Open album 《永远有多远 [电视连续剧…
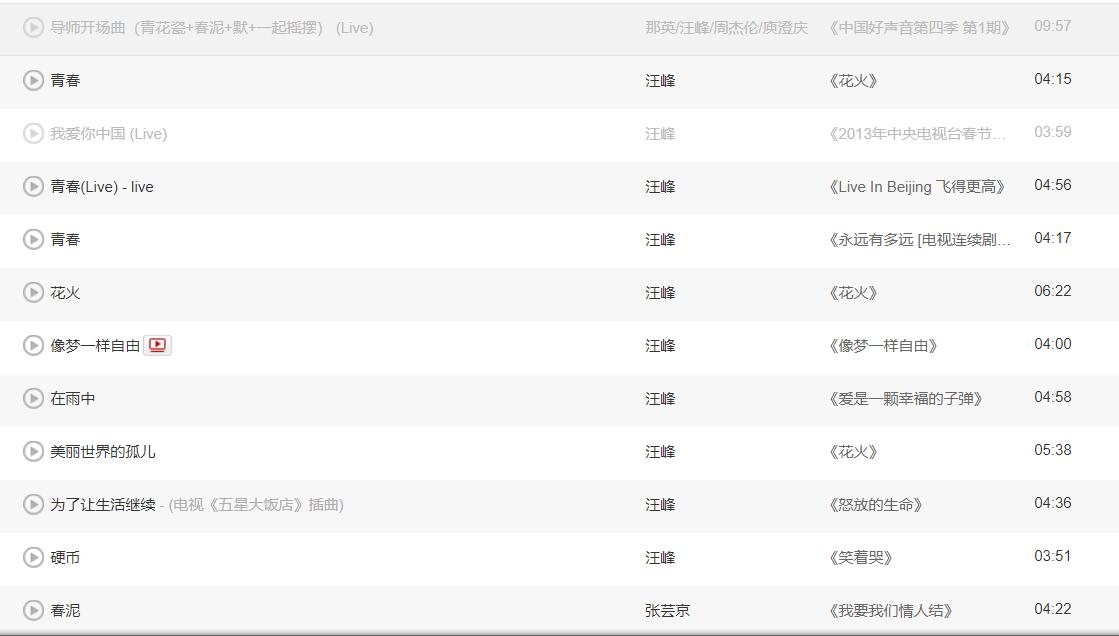This screenshot has width=1119, height=636. pos(919,240)
